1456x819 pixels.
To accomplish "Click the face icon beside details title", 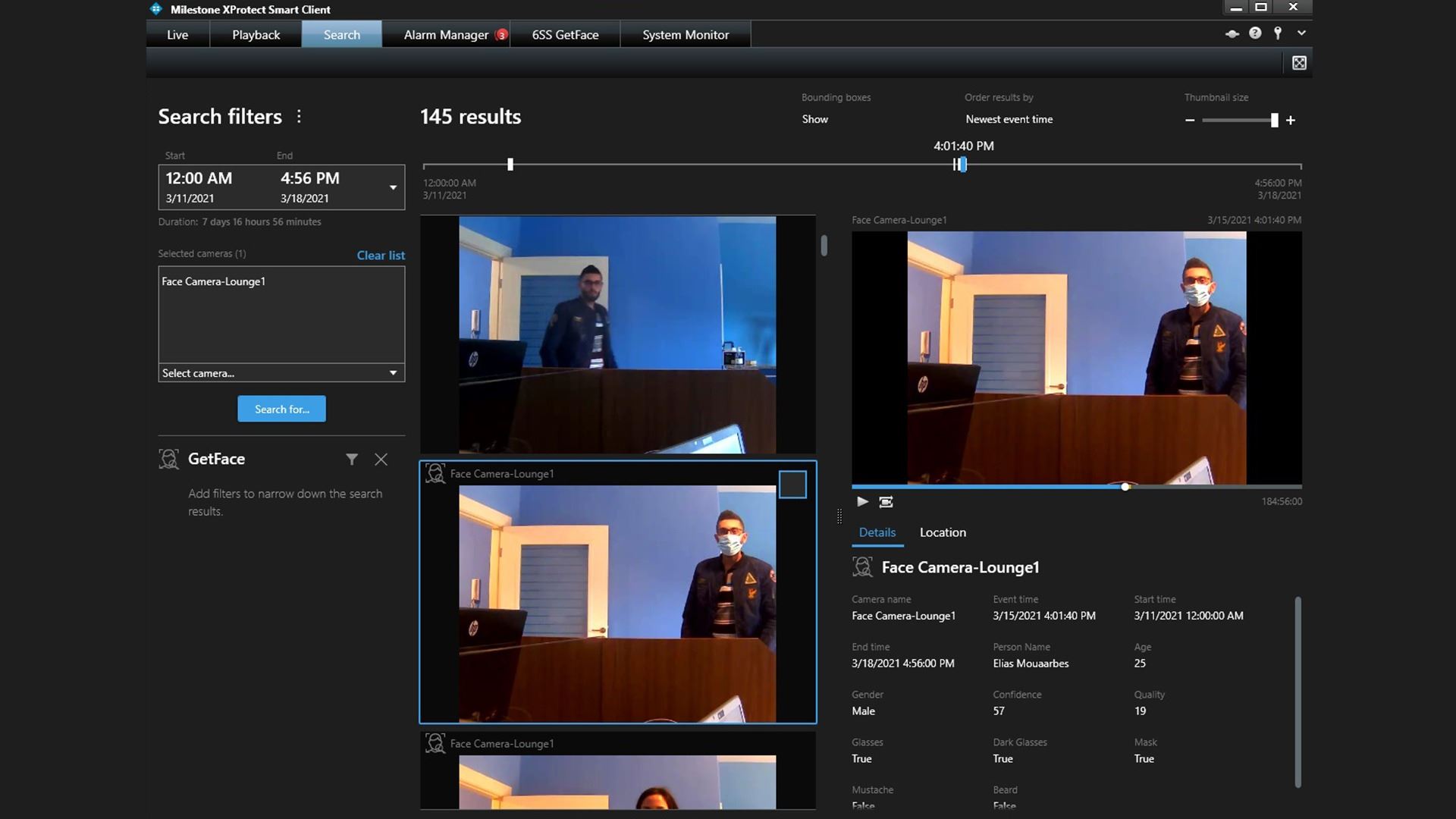I will [862, 567].
